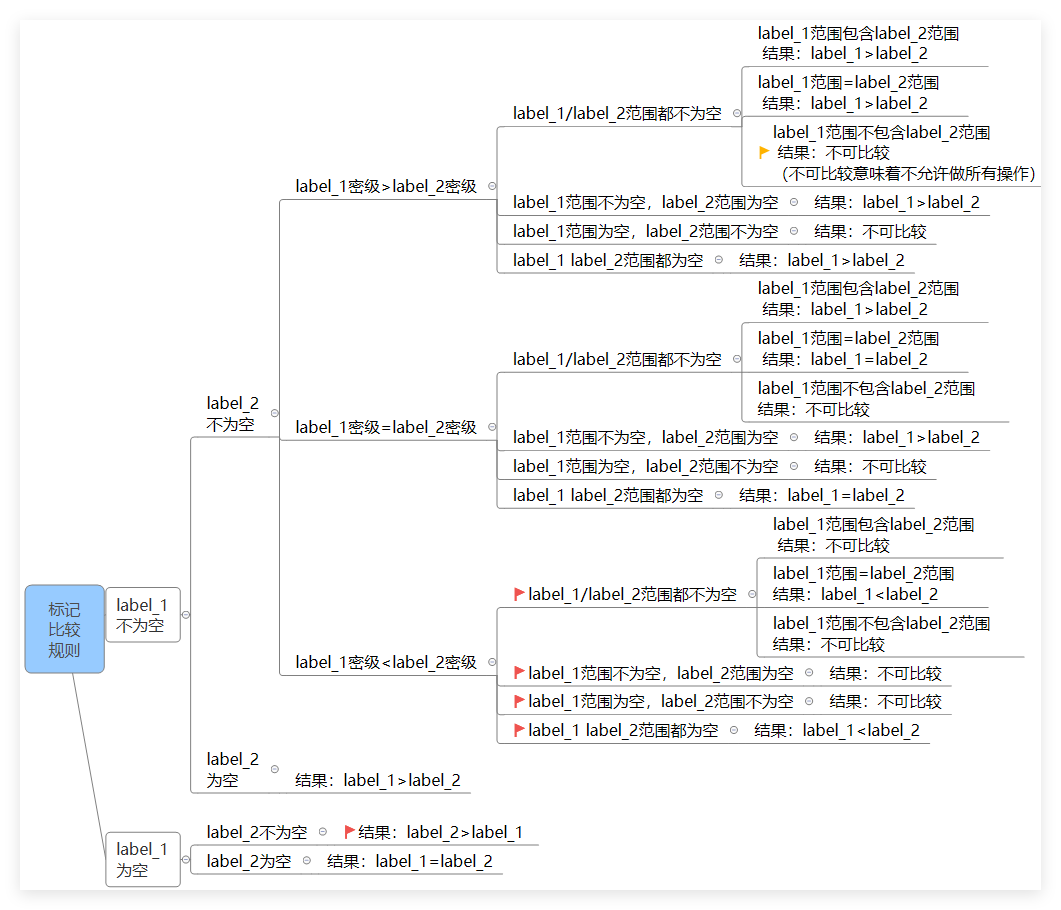
Task: Collapse the label_1密级<label_2密级 branch
Action: 492,662
